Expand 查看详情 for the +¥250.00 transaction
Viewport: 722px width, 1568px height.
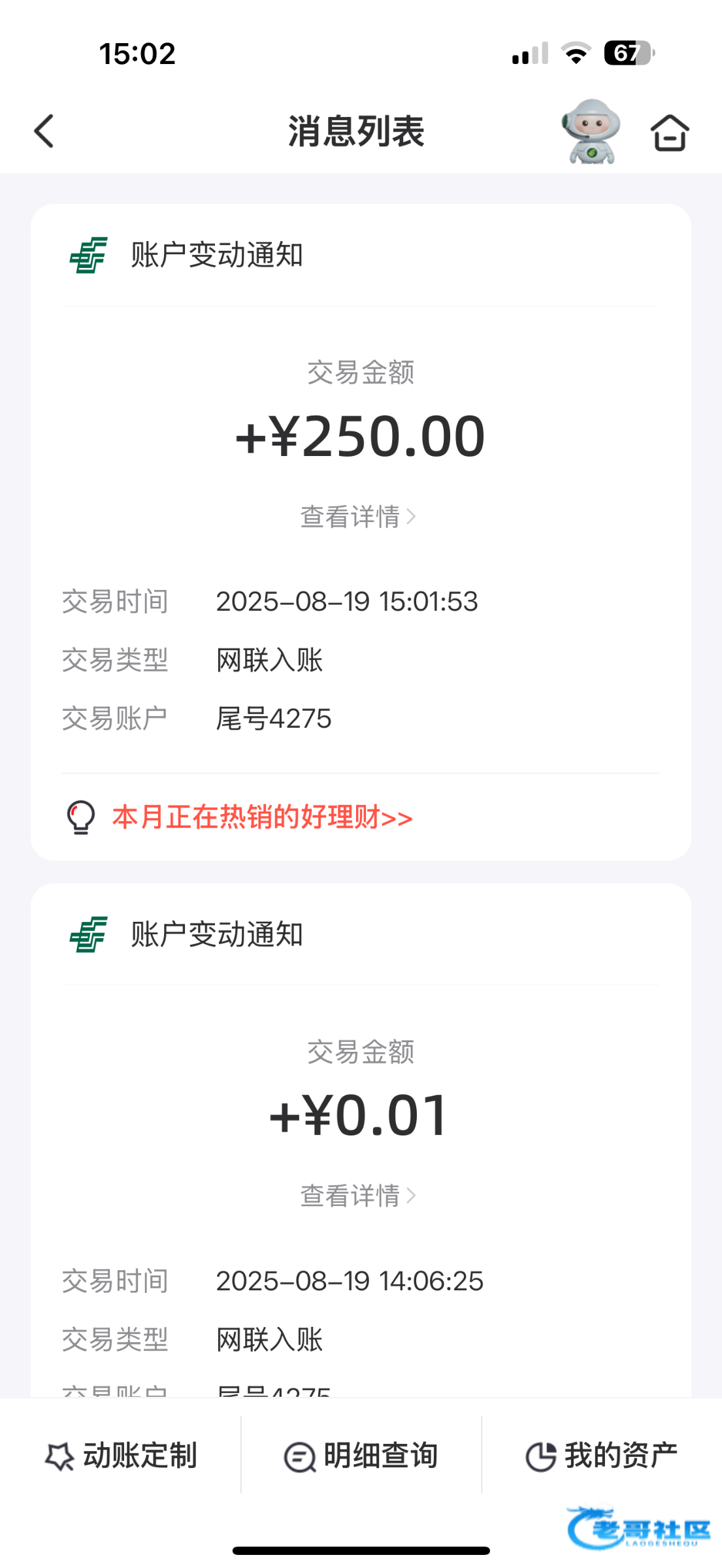point(357,517)
